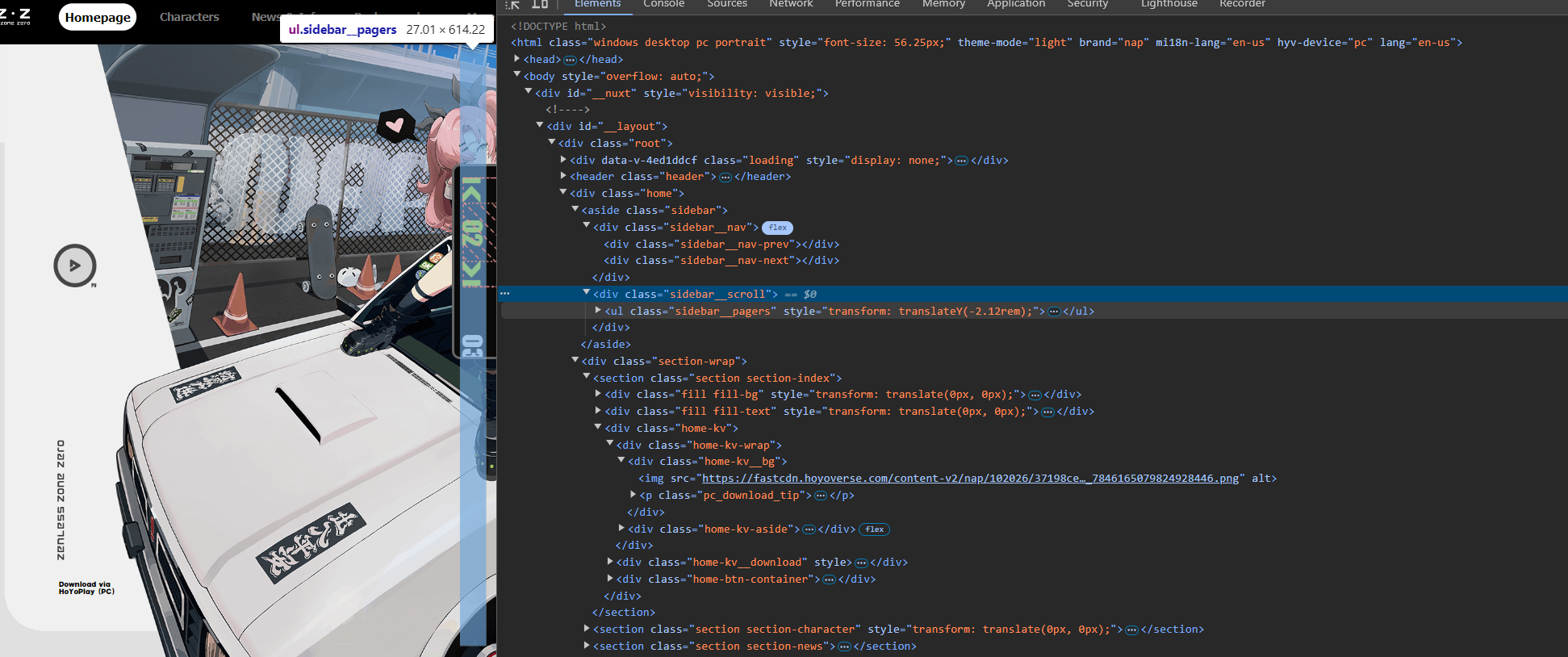Toggle the flex badge on sidebar__nav

coord(777,228)
